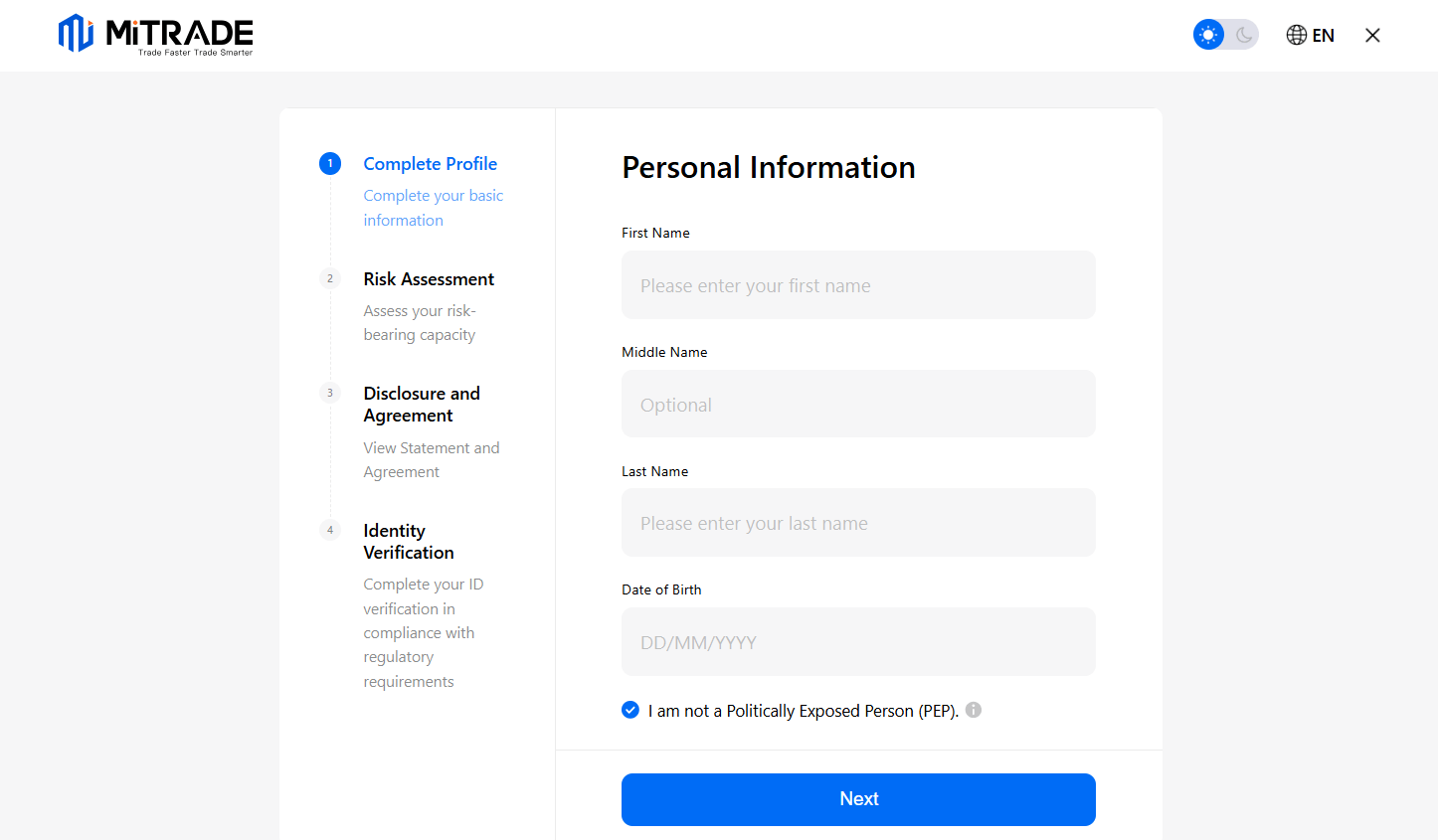Click the PEP info tooltip icon
1438x840 pixels.
pyautogui.click(x=973, y=710)
